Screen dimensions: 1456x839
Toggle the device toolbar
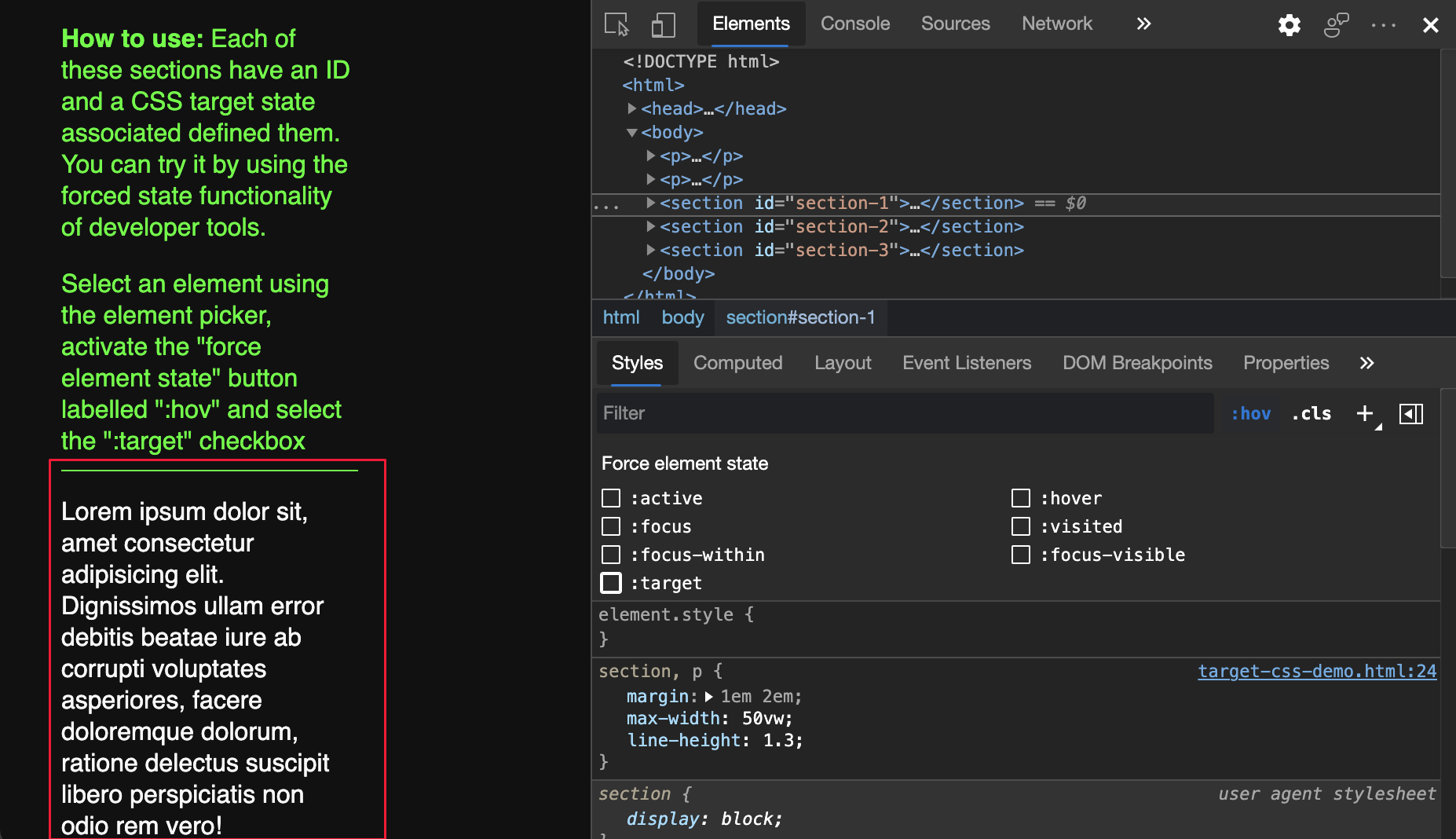coord(663,24)
